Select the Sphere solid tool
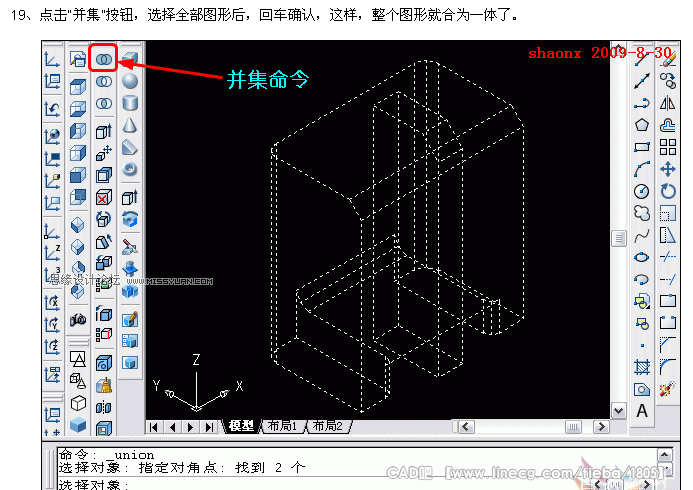 129,81
